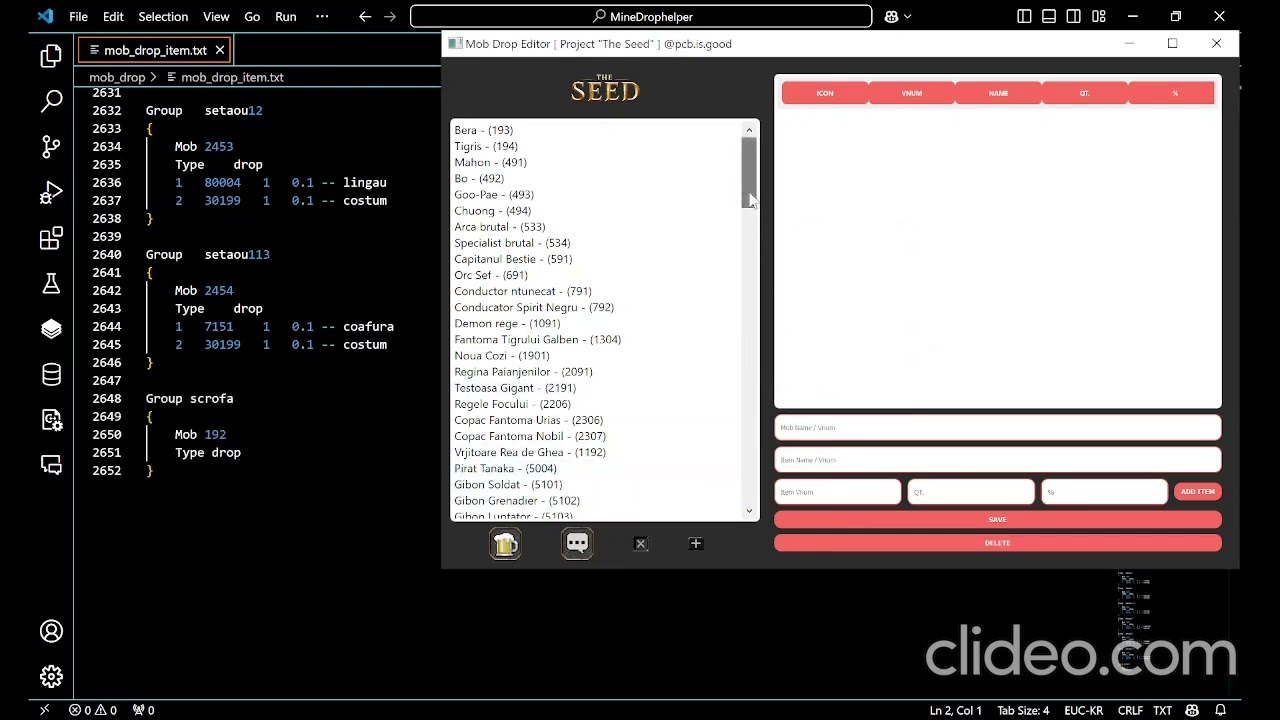Go forward with the right arrow

(x=390, y=16)
